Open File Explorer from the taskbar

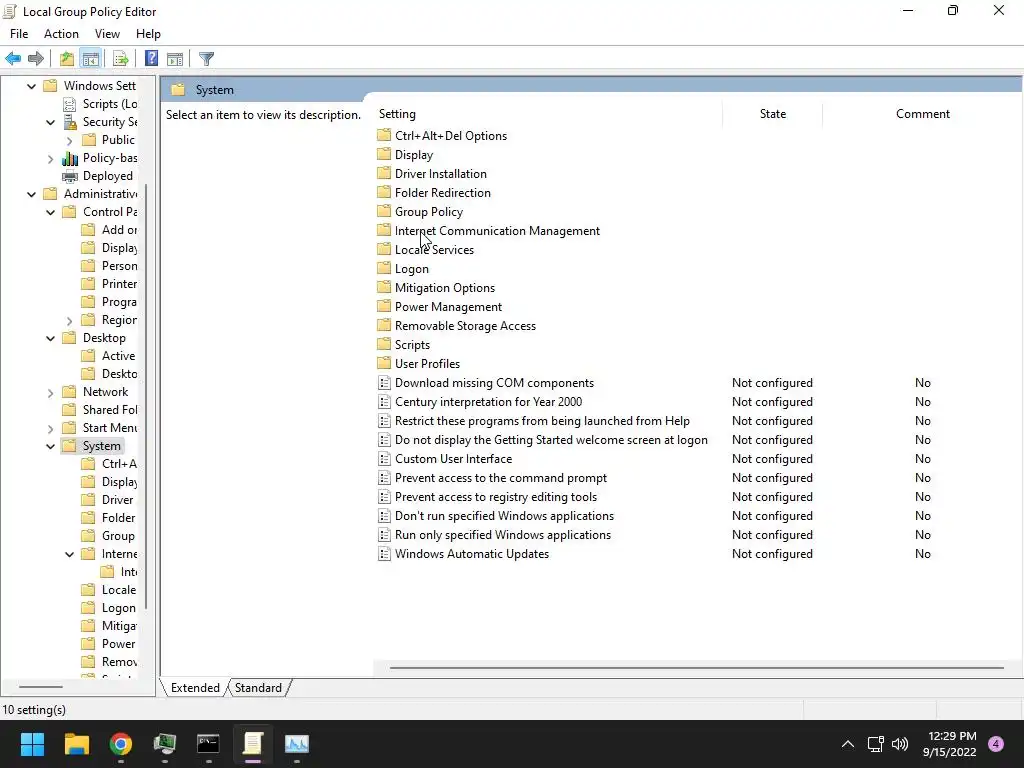point(76,744)
